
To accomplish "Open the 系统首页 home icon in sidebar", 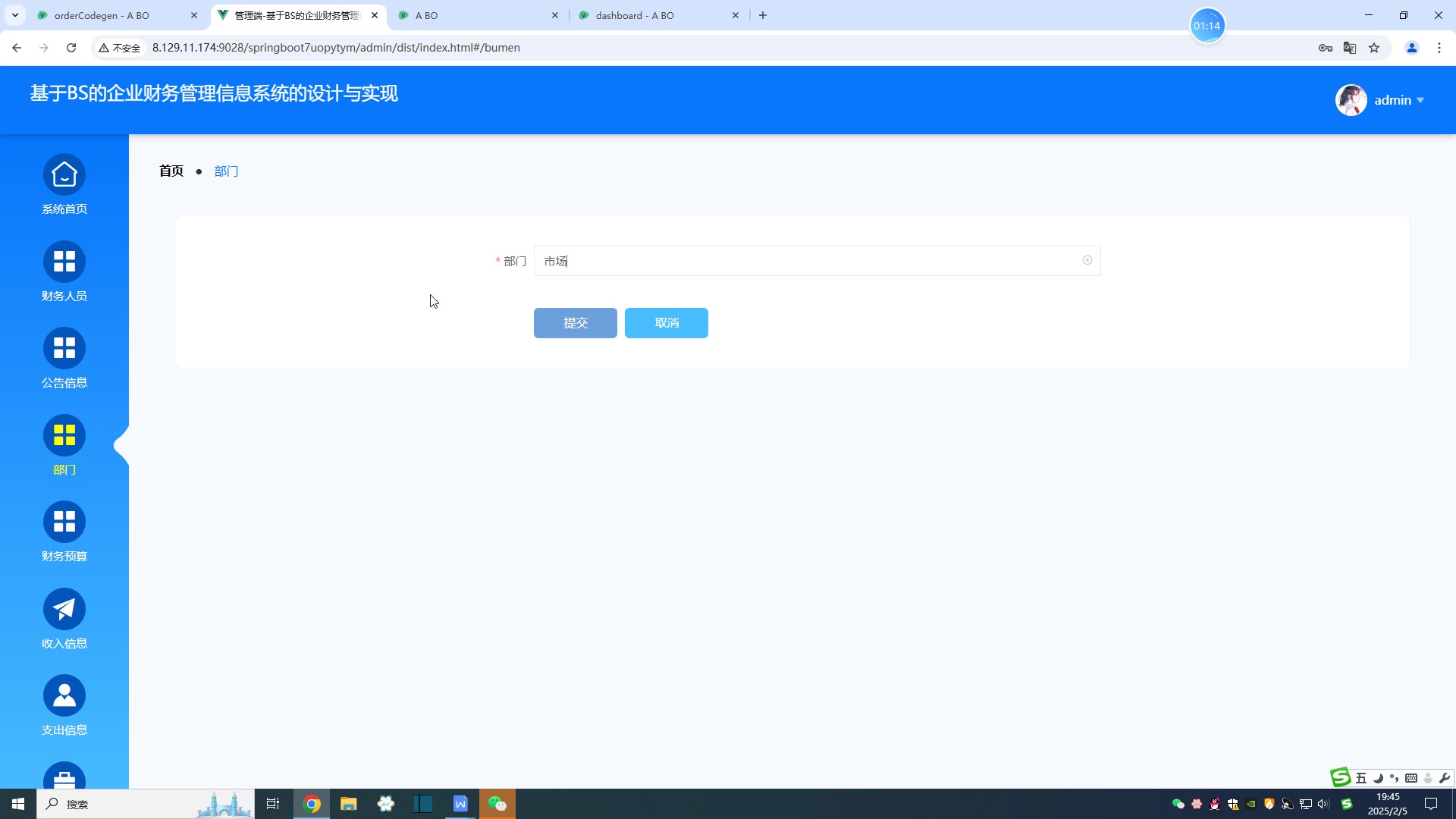I will (x=64, y=175).
